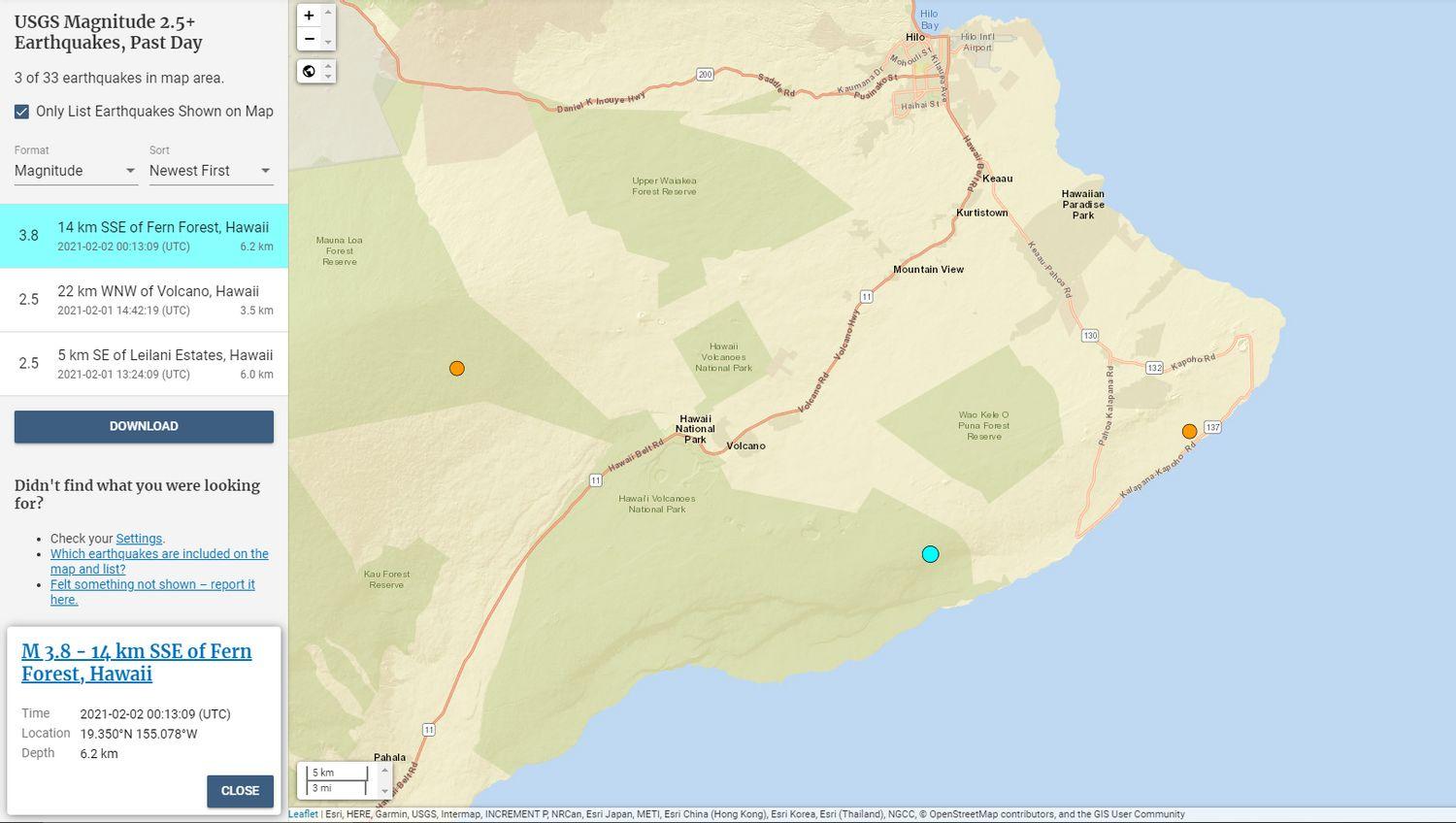Viewport: 1456px width, 823px height.
Task: Click the orange marker west of Volcano
Action: 457,369
